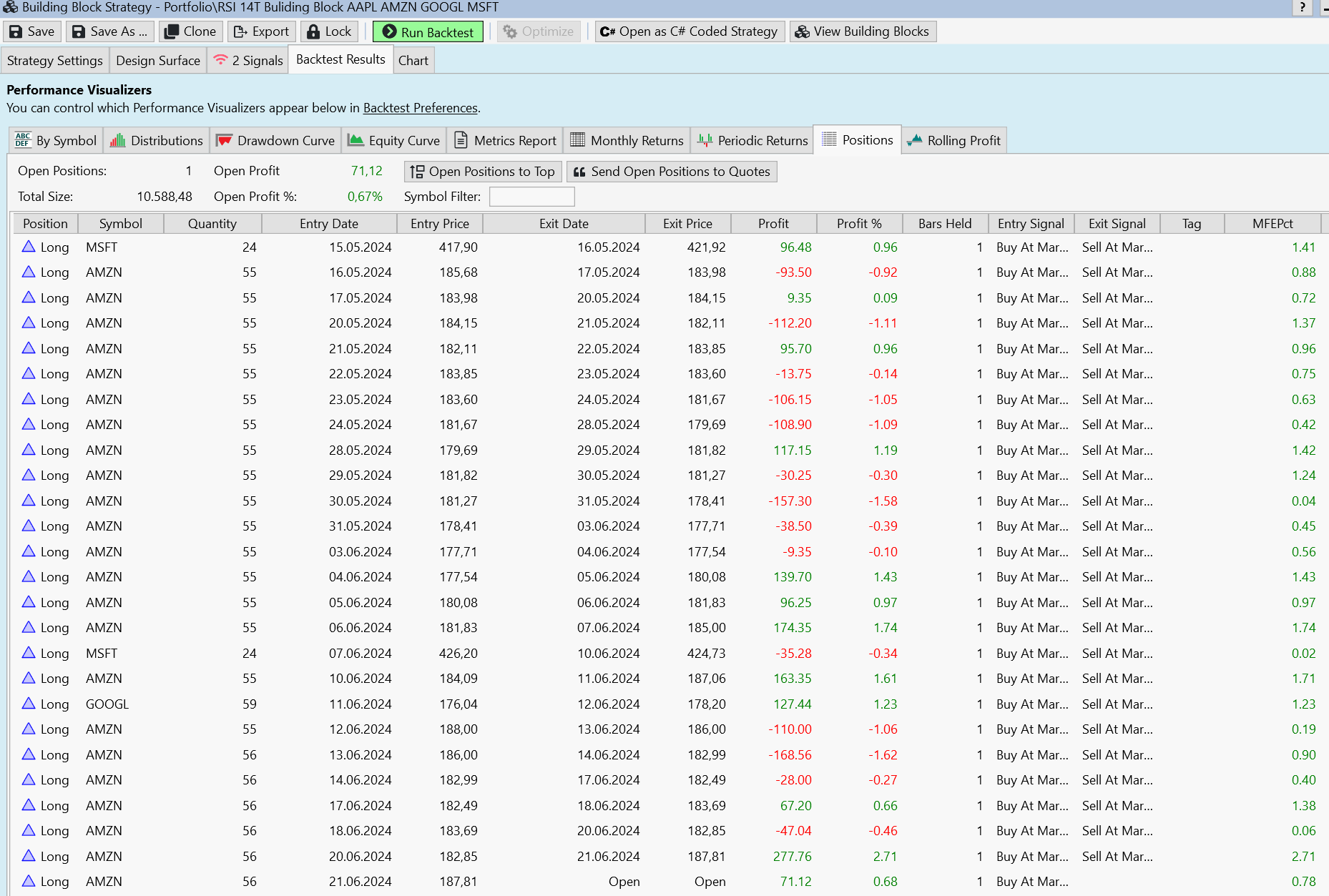Viewport: 1329px width, 896px height.
Task: Lock the strategy with the Lock button
Action: click(x=329, y=31)
